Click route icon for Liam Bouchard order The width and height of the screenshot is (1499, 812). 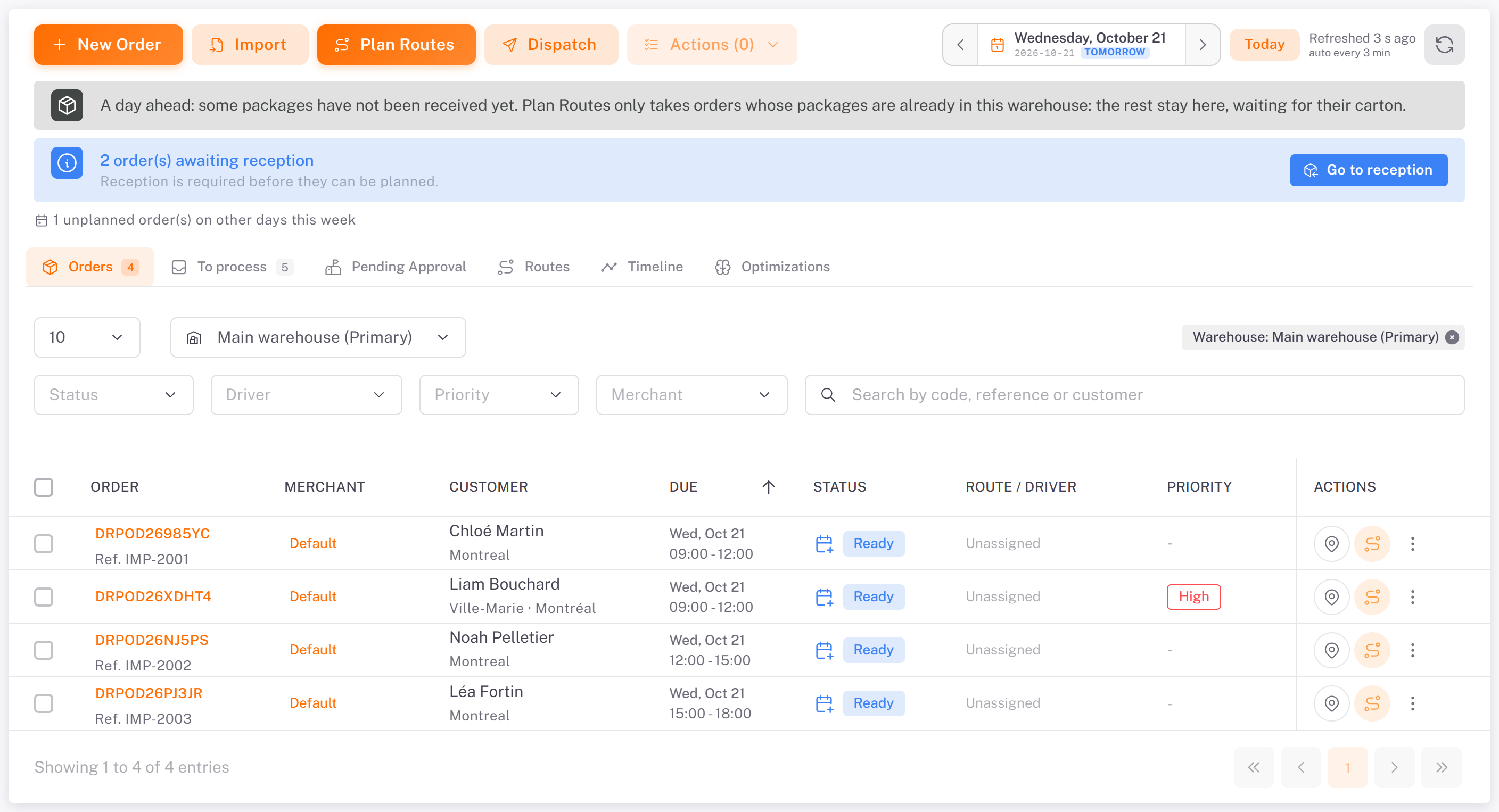(1372, 597)
